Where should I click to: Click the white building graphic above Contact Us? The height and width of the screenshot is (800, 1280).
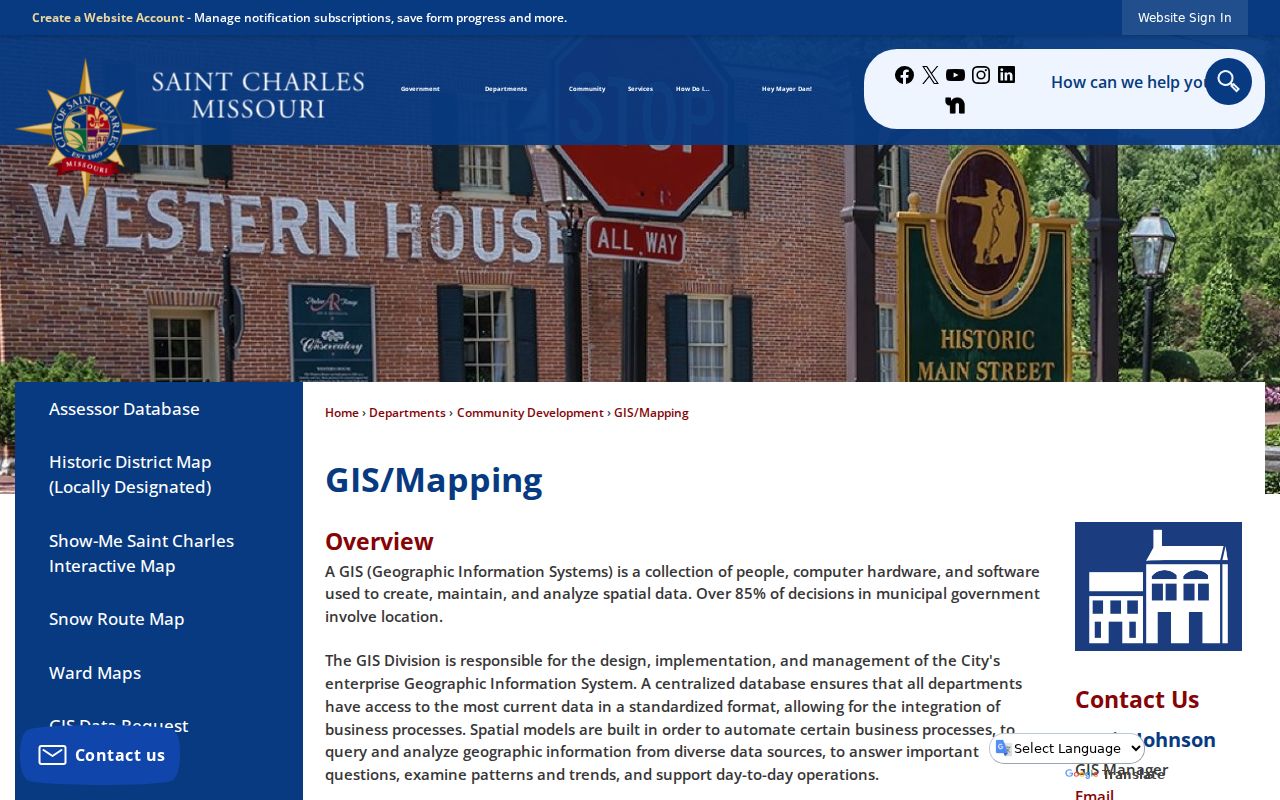point(1158,587)
